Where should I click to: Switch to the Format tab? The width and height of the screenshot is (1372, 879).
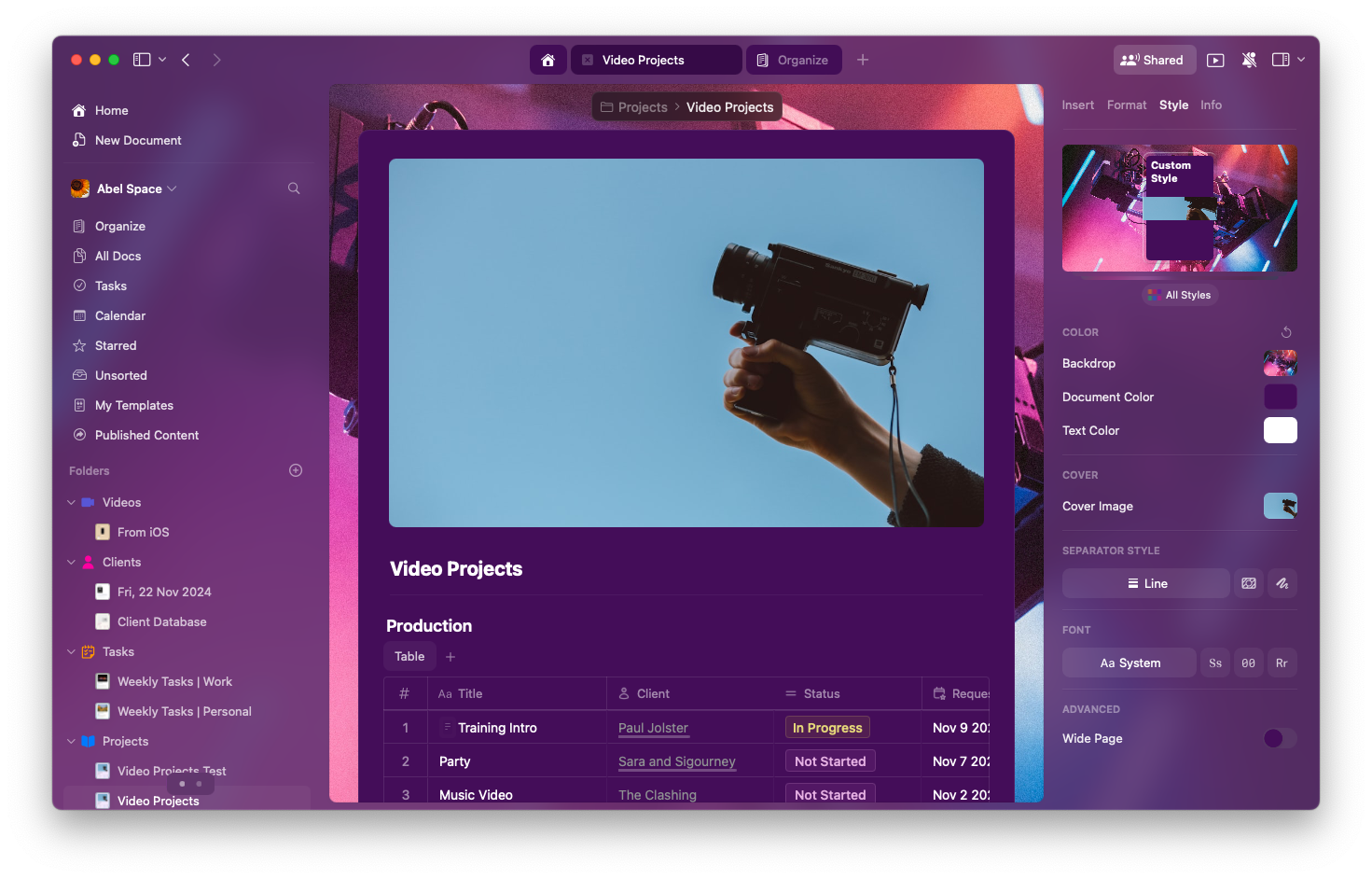pyautogui.click(x=1126, y=105)
